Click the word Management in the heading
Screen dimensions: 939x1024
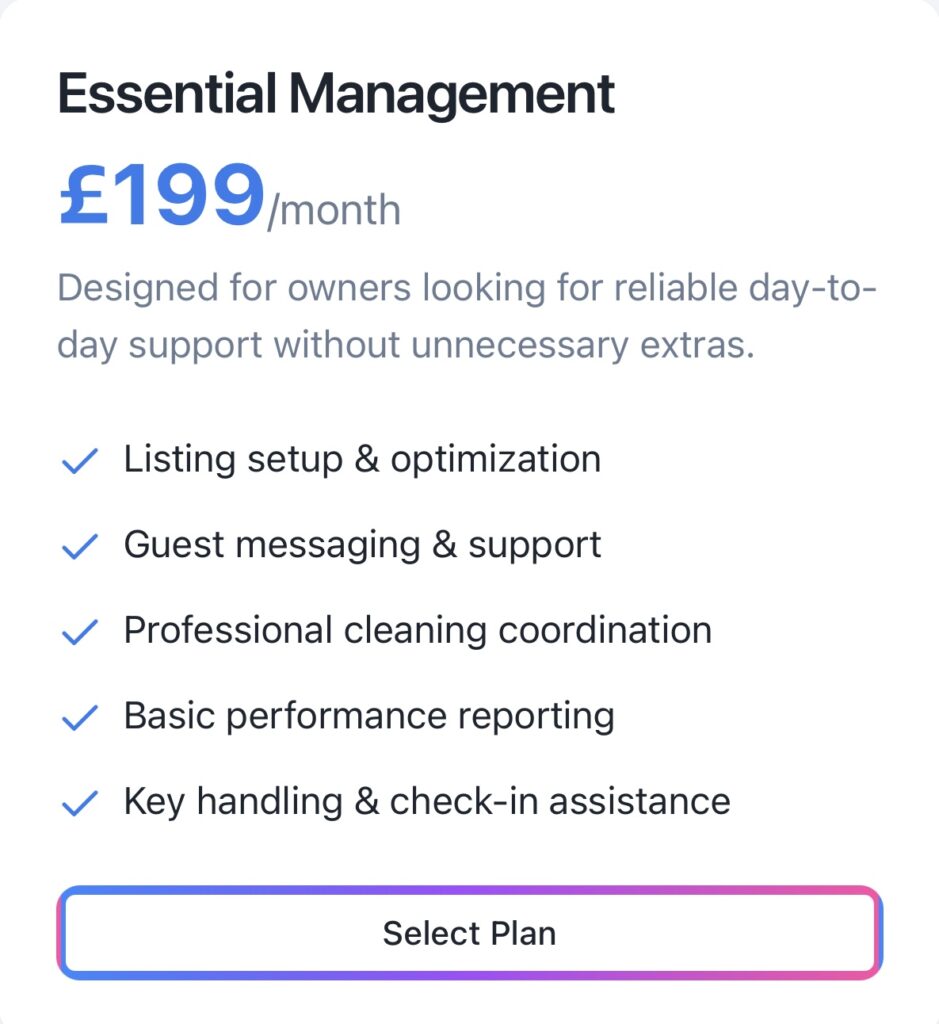coord(452,95)
